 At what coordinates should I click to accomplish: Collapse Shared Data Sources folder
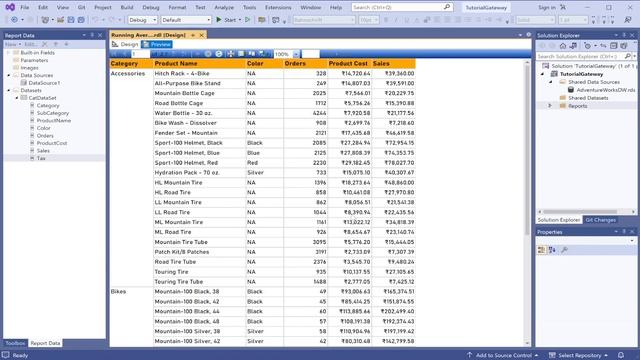click(x=550, y=82)
